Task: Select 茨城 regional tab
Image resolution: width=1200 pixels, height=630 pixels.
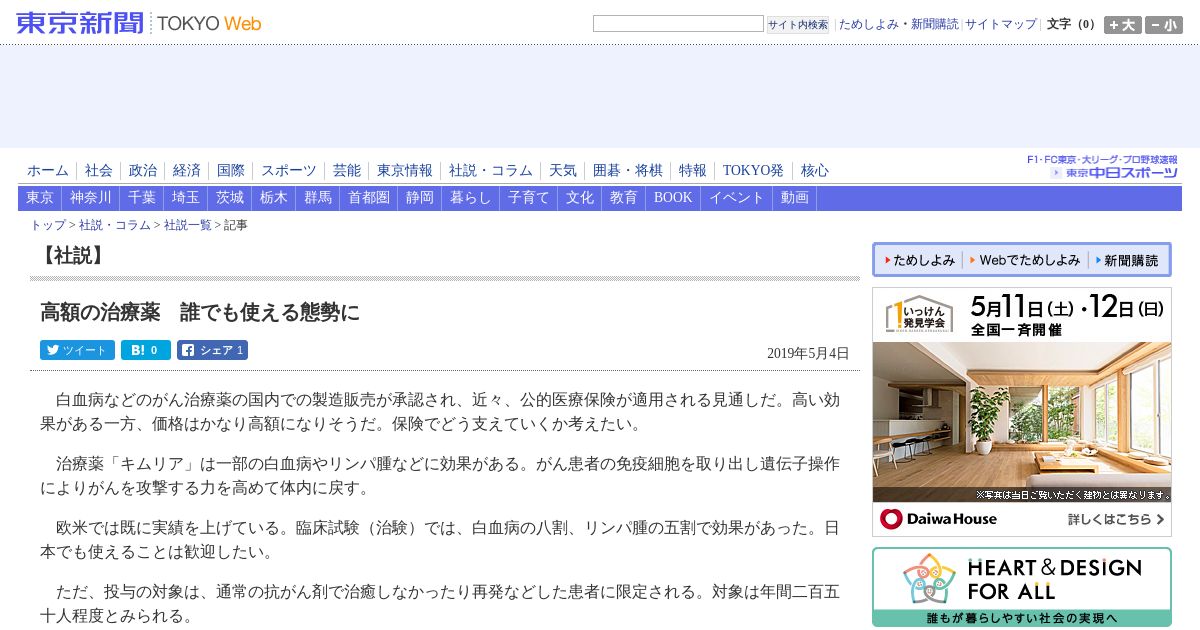Action: (230, 198)
